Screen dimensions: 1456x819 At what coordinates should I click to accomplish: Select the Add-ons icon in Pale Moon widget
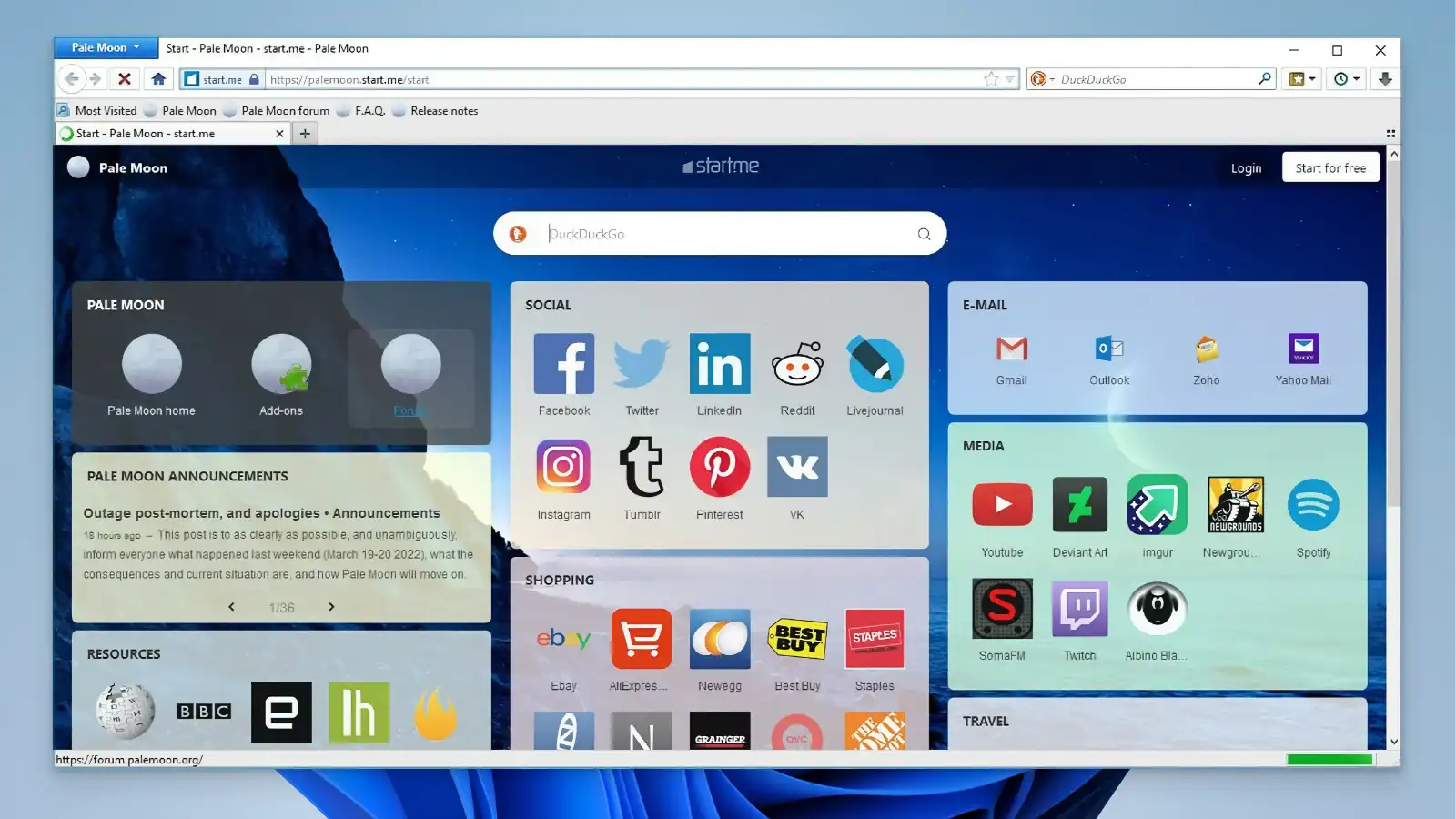[281, 364]
